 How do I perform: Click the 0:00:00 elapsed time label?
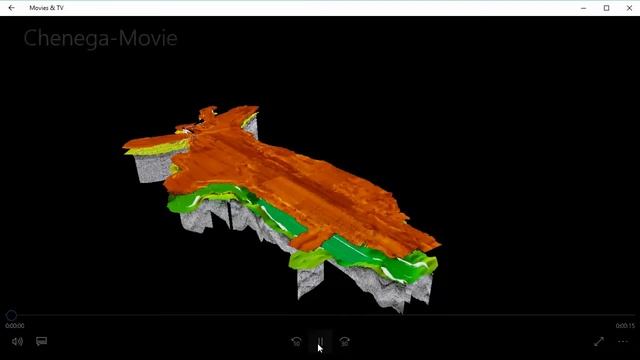[15, 326]
